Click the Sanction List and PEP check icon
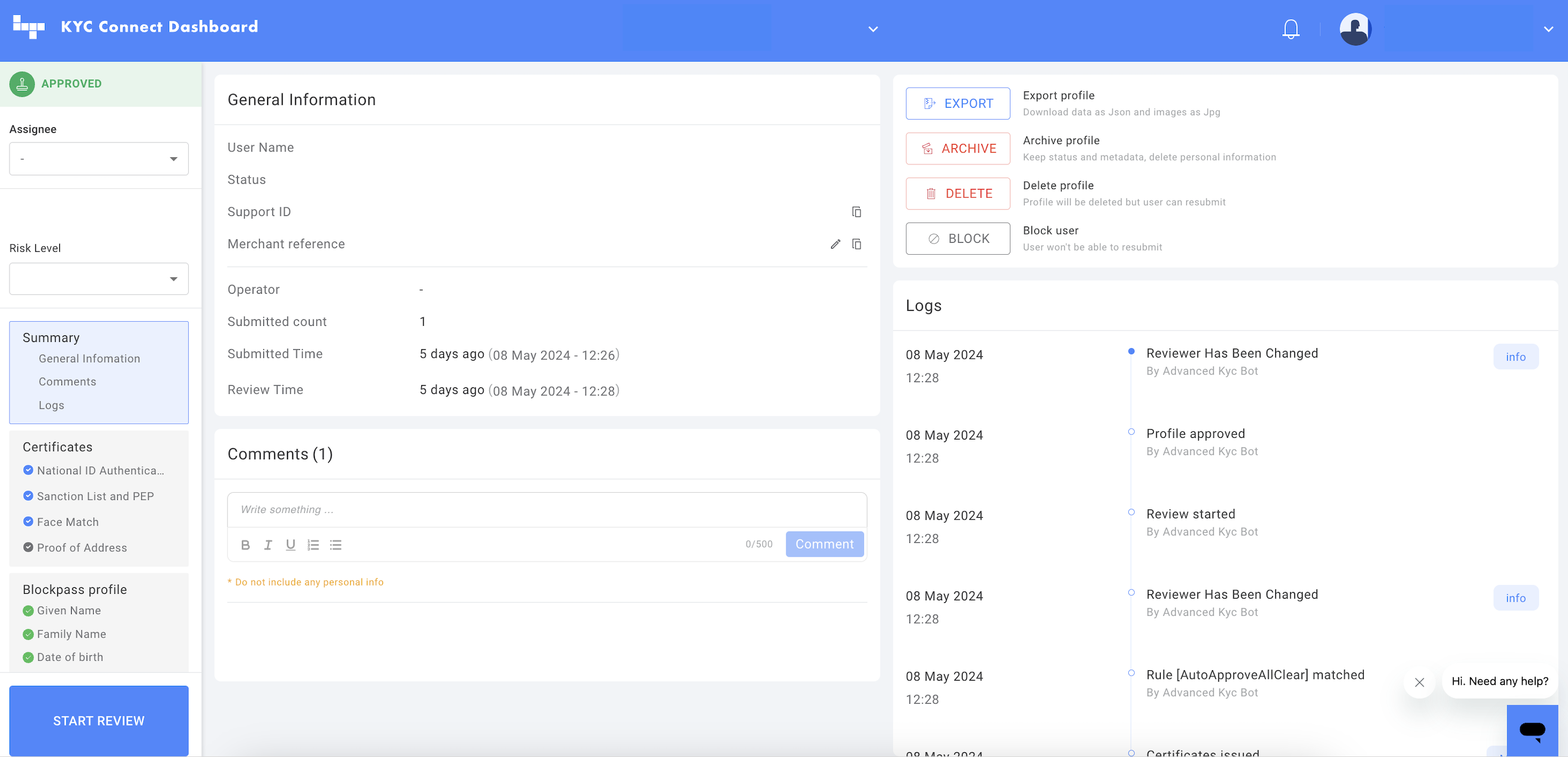Image resolution: width=1568 pixels, height=757 pixels. coord(28,496)
